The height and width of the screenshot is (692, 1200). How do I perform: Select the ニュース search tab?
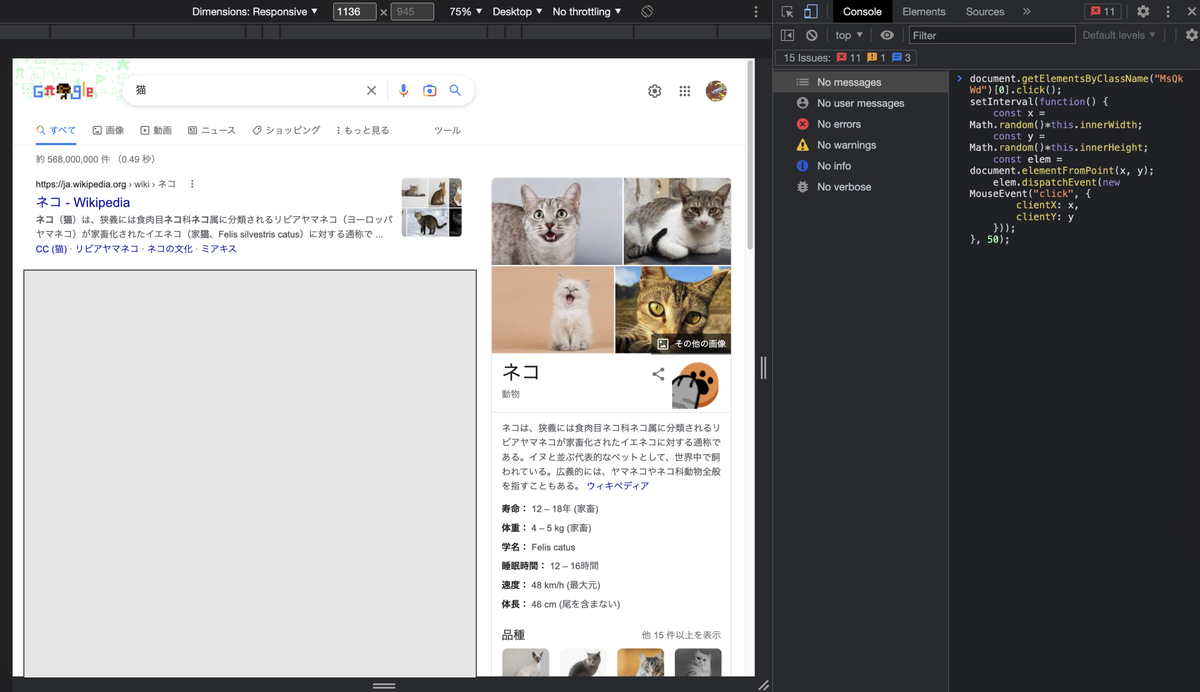(212, 130)
